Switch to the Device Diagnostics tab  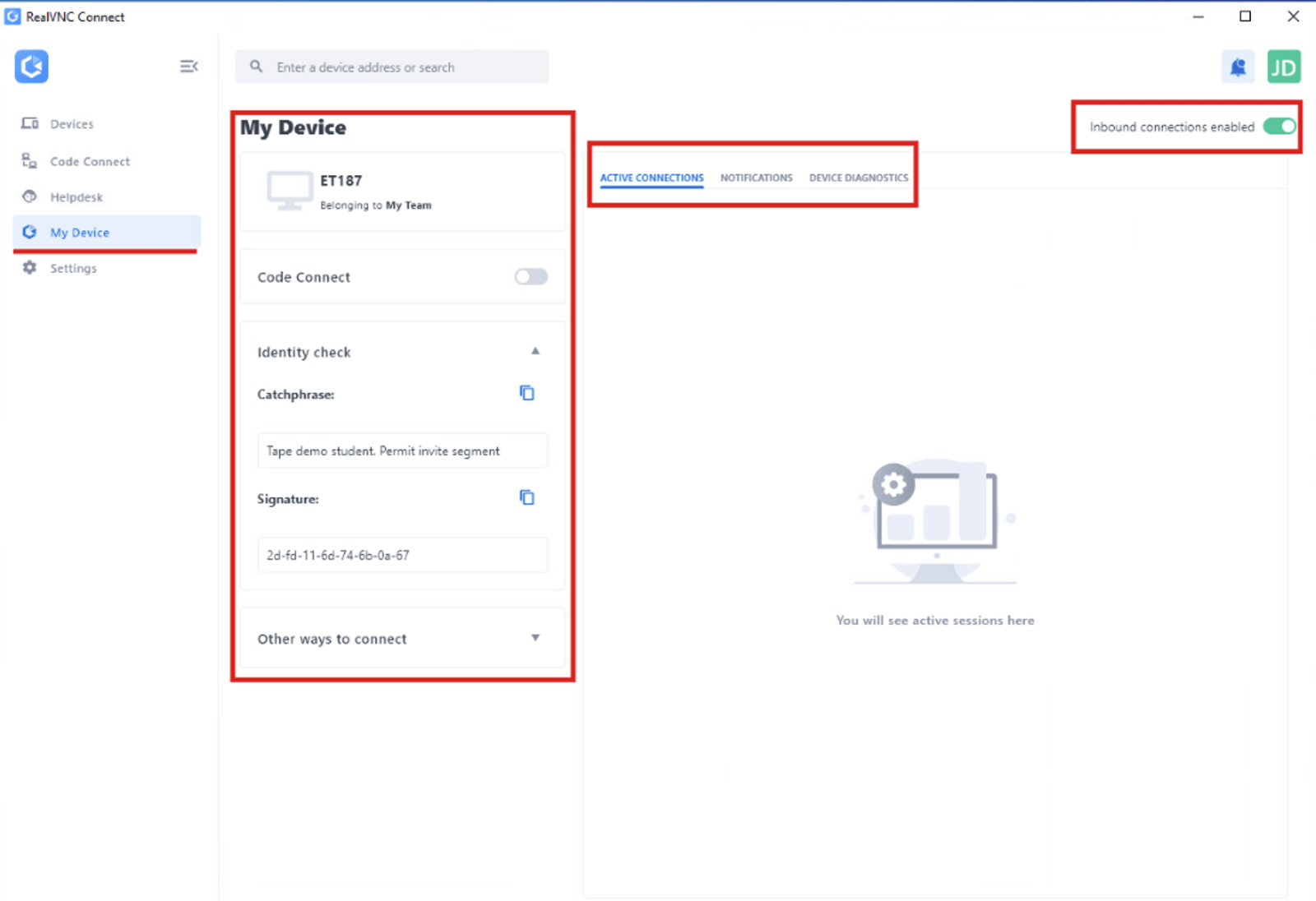point(858,178)
